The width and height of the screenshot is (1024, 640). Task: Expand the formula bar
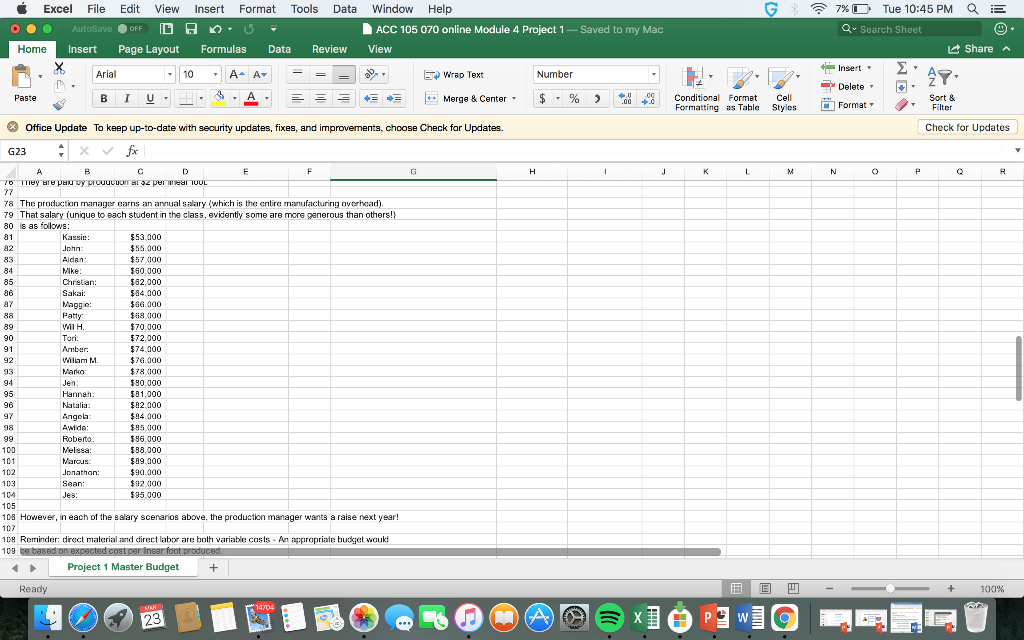1017,151
